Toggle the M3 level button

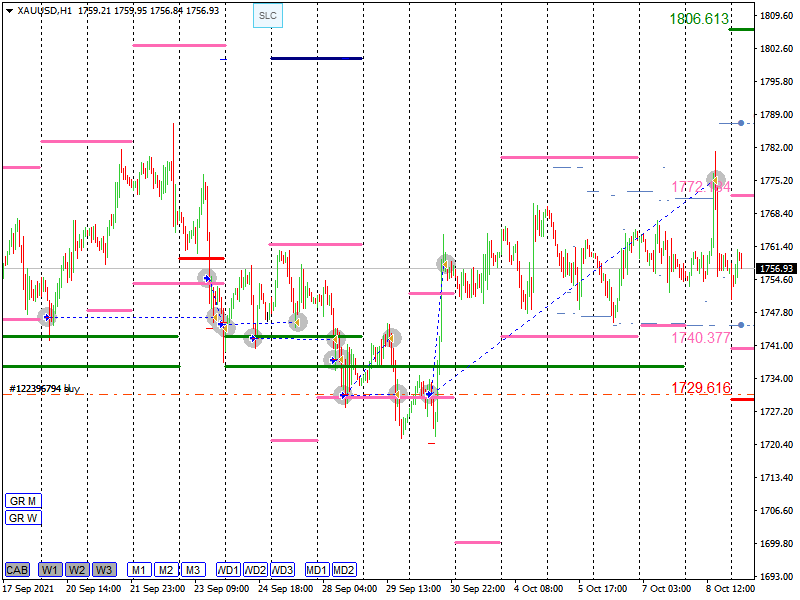click(193, 569)
